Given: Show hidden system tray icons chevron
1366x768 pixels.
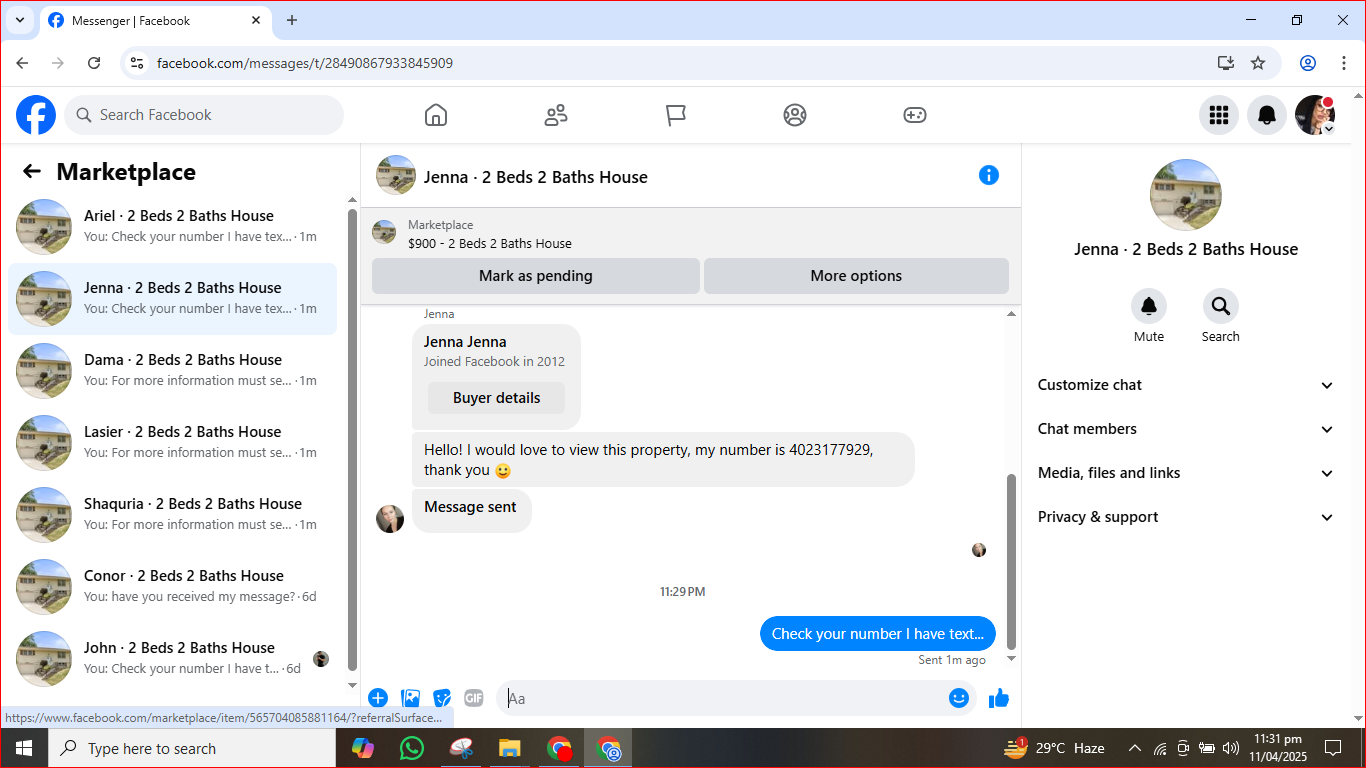Looking at the screenshot, I should (x=1135, y=748).
